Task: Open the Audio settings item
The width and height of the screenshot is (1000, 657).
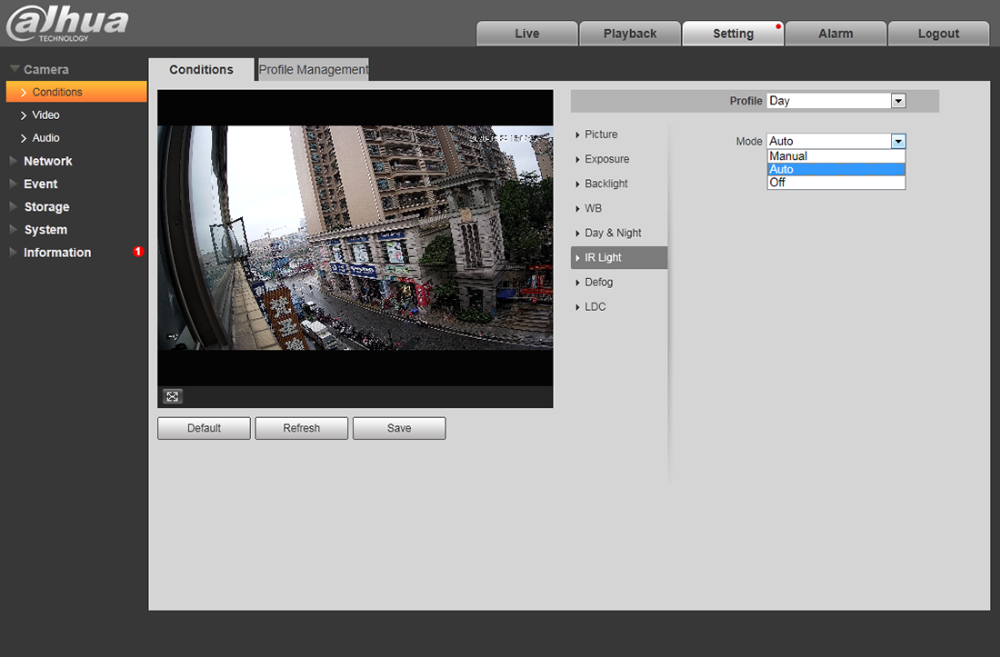Action: pyautogui.click(x=45, y=138)
